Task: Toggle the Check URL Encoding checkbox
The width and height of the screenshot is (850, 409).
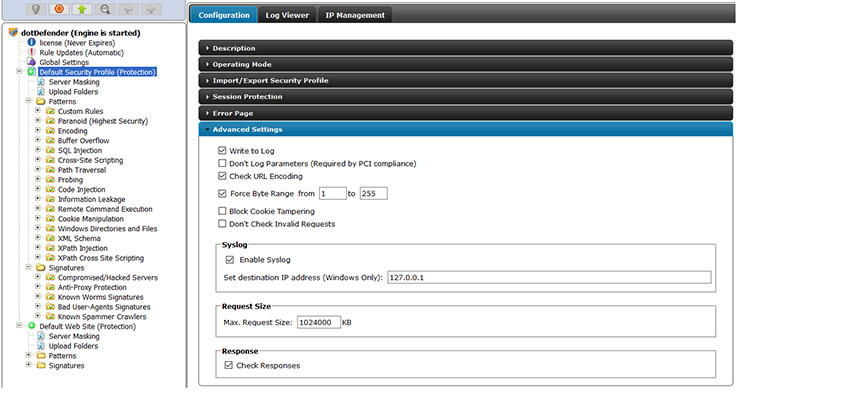Action: [222, 176]
